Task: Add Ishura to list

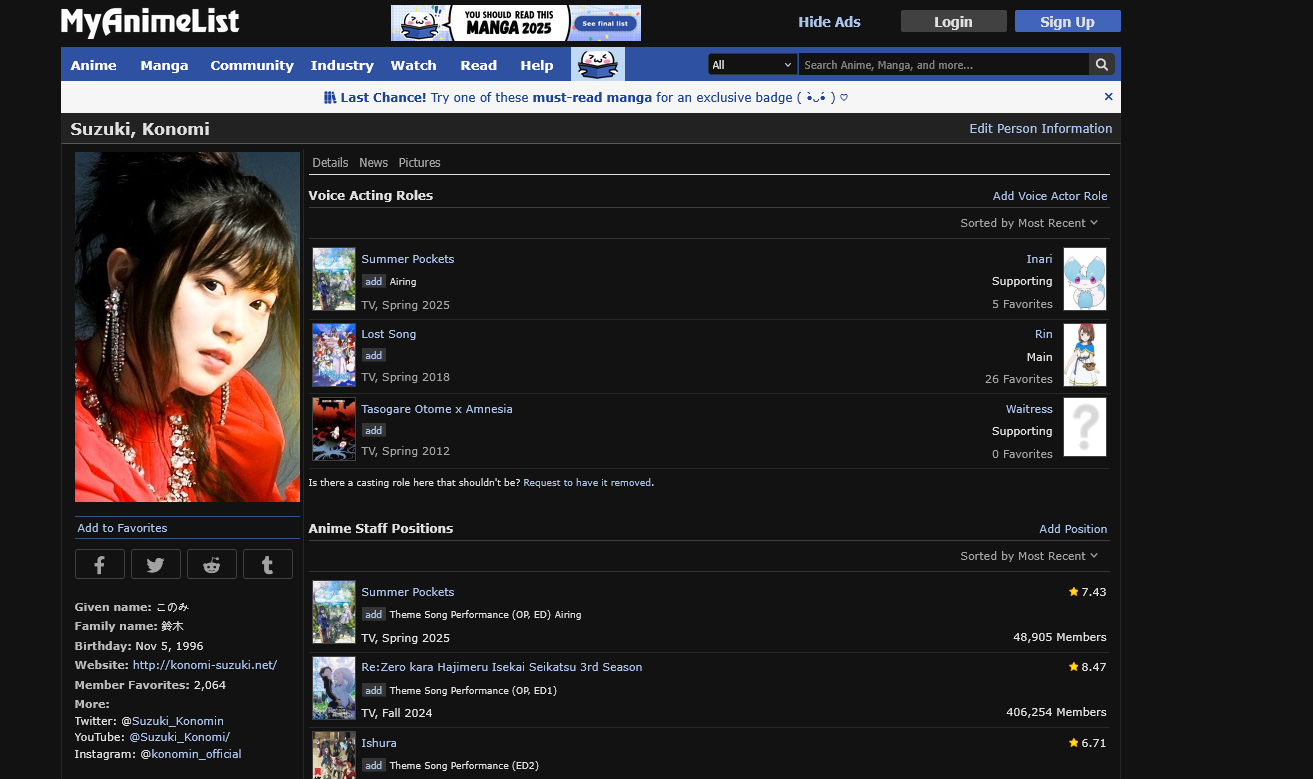Action: tap(373, 765)
